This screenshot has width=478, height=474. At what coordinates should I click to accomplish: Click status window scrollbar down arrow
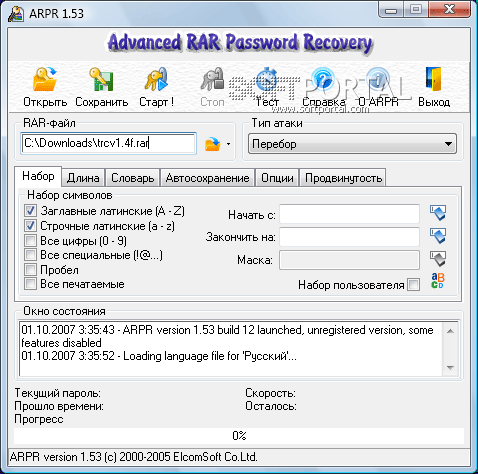(450, 367)
